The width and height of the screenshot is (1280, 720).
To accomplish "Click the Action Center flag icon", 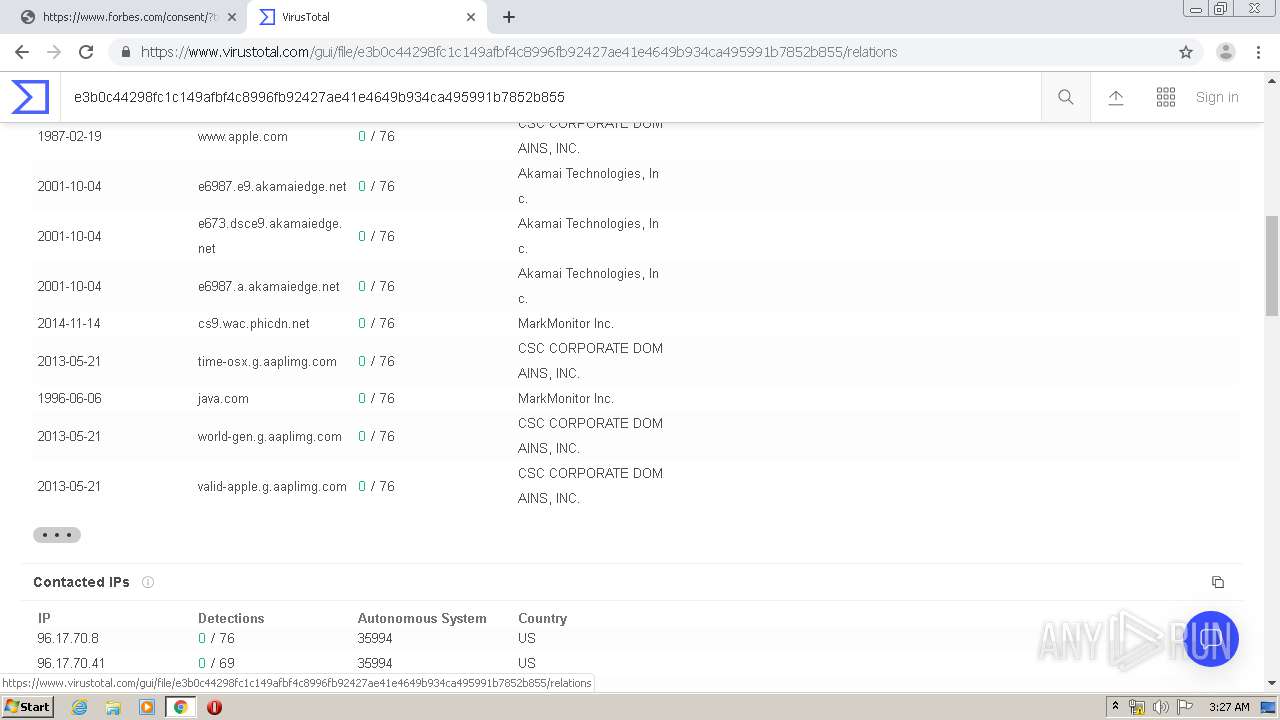I will tap(1185, 707).
